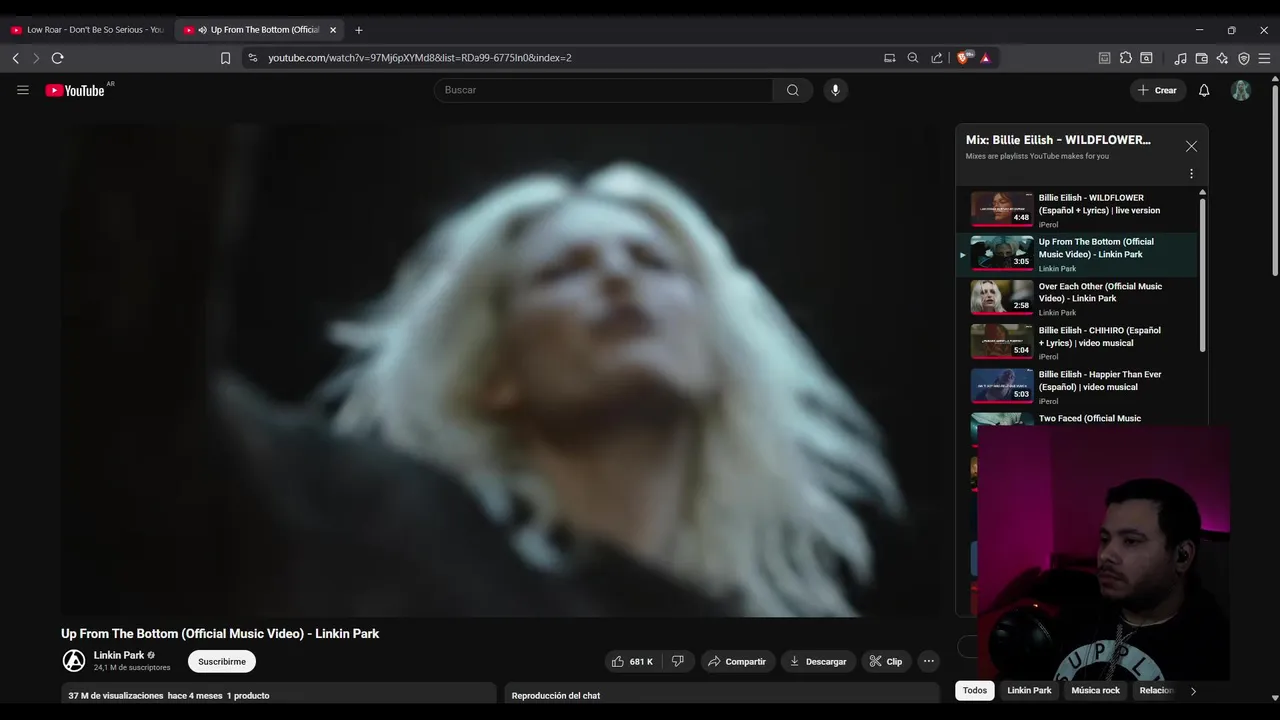Click the video player to pause

500,370
